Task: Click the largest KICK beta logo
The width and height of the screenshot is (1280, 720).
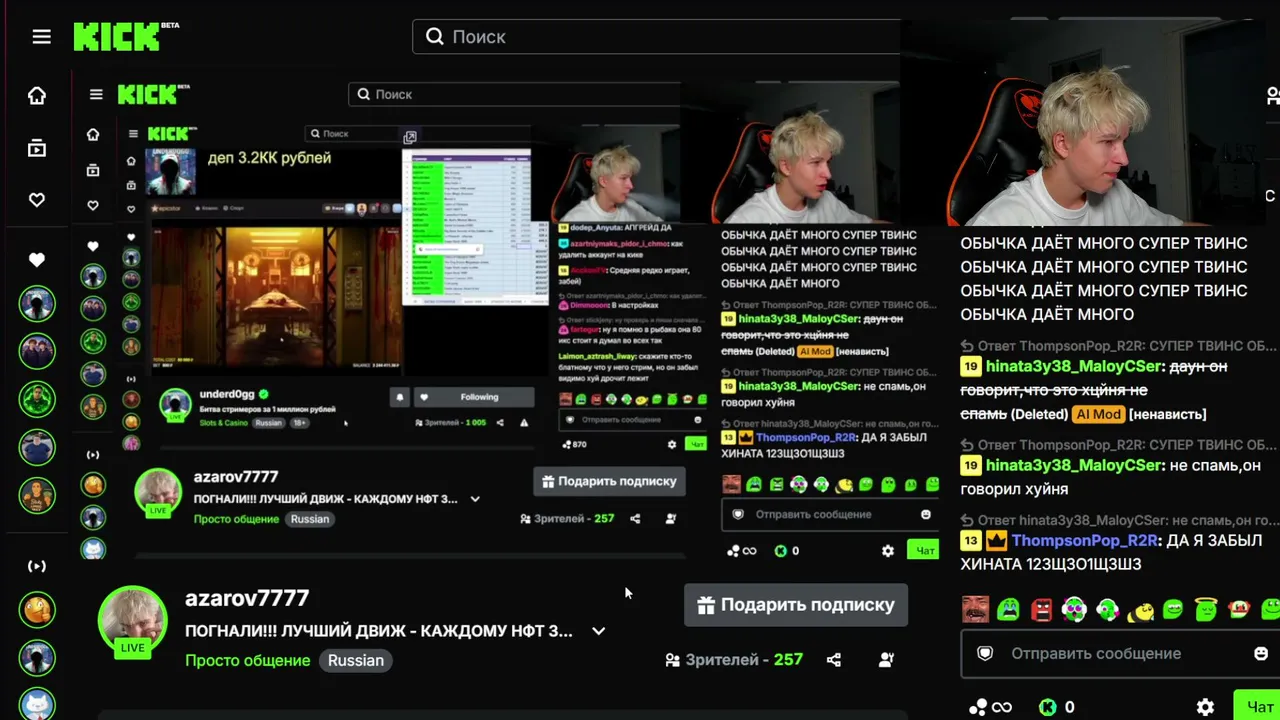Action: [126, 37]
